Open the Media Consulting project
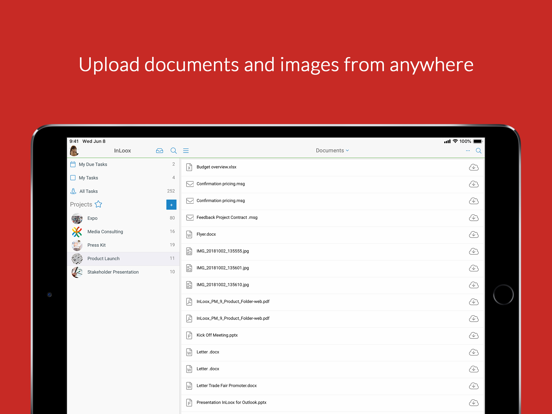 [x=123, y=232]
